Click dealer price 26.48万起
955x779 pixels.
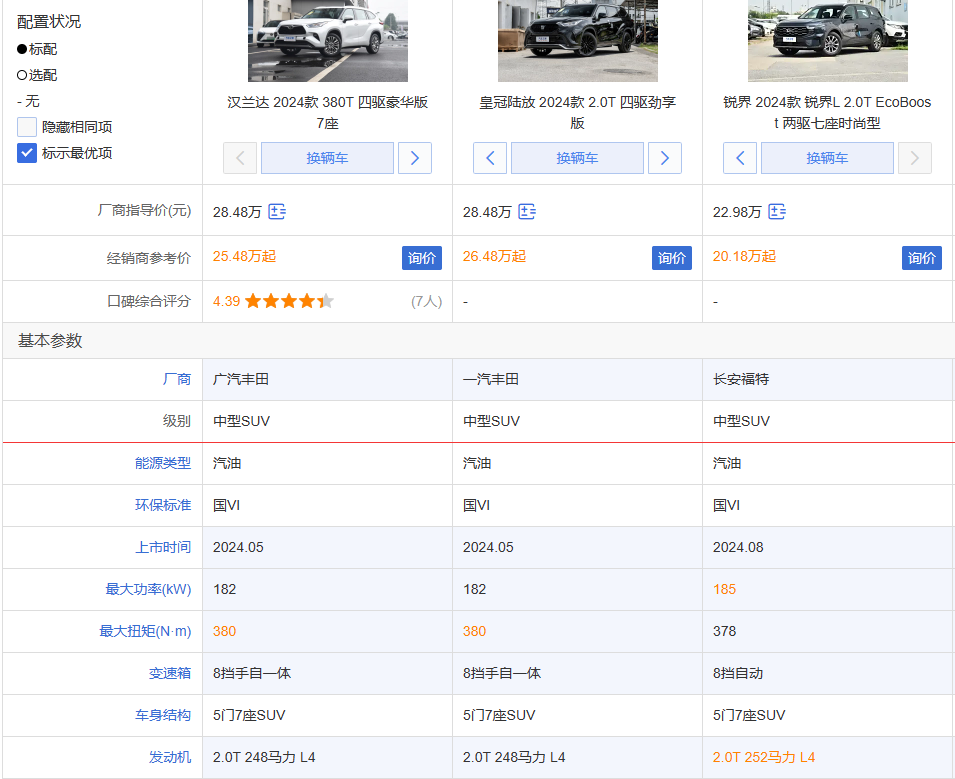[x=494, y=256]
